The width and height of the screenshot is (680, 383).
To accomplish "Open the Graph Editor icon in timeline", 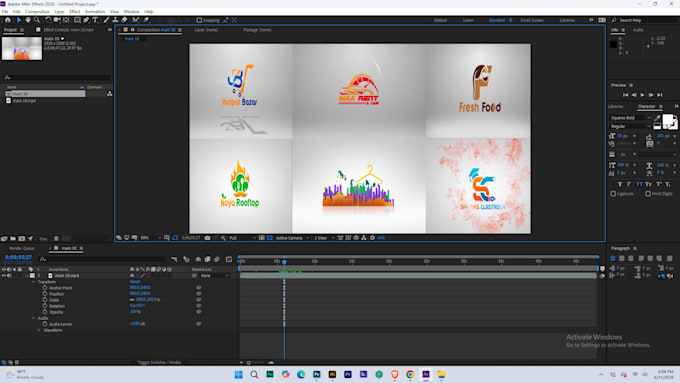I will 229,259.
